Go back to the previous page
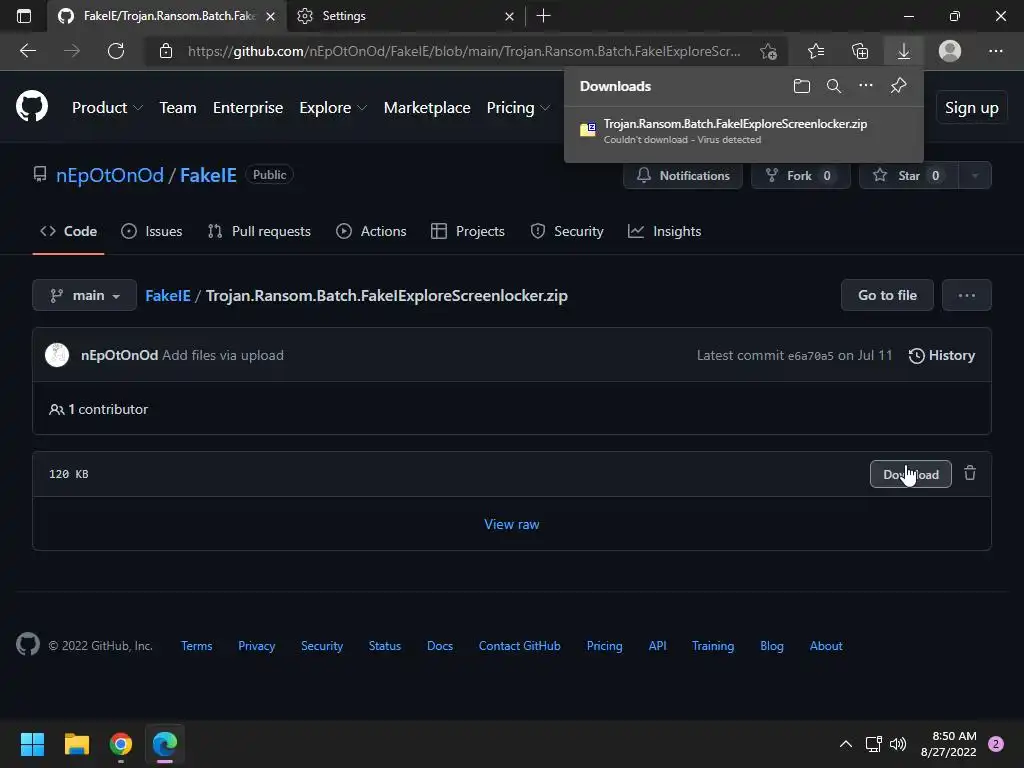This screenshot has width=1024, height=768. click(x=27, y=51)
